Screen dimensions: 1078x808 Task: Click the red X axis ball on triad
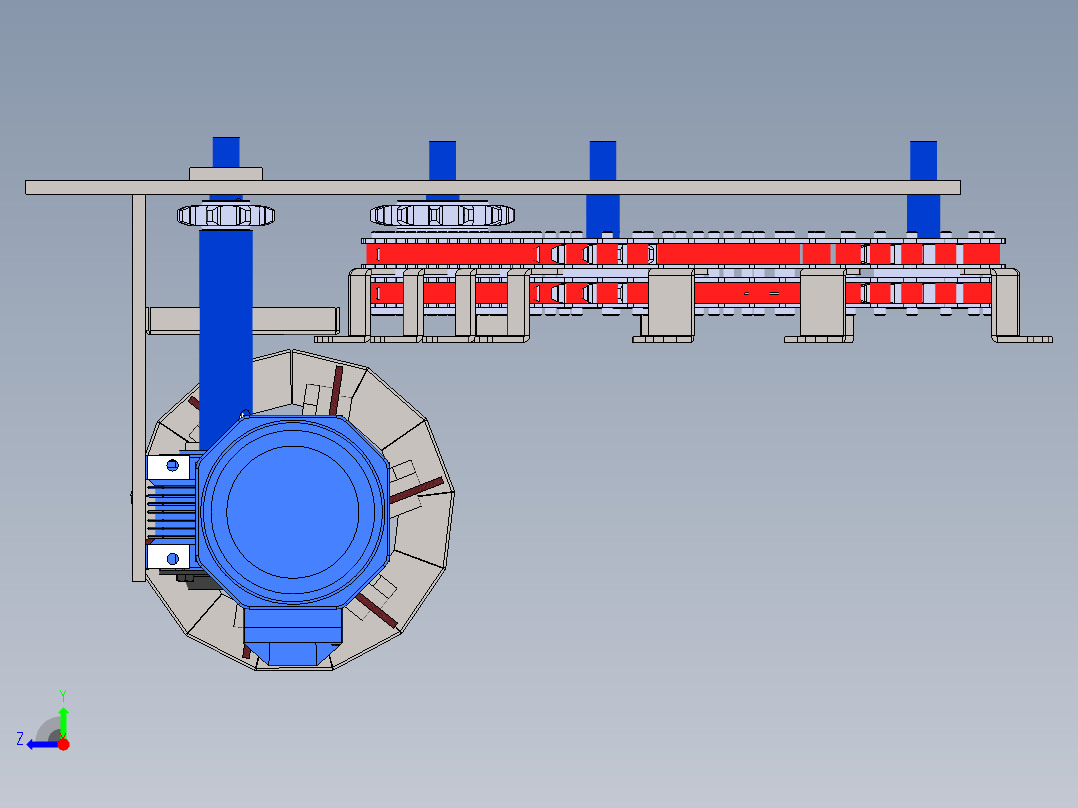63,745
